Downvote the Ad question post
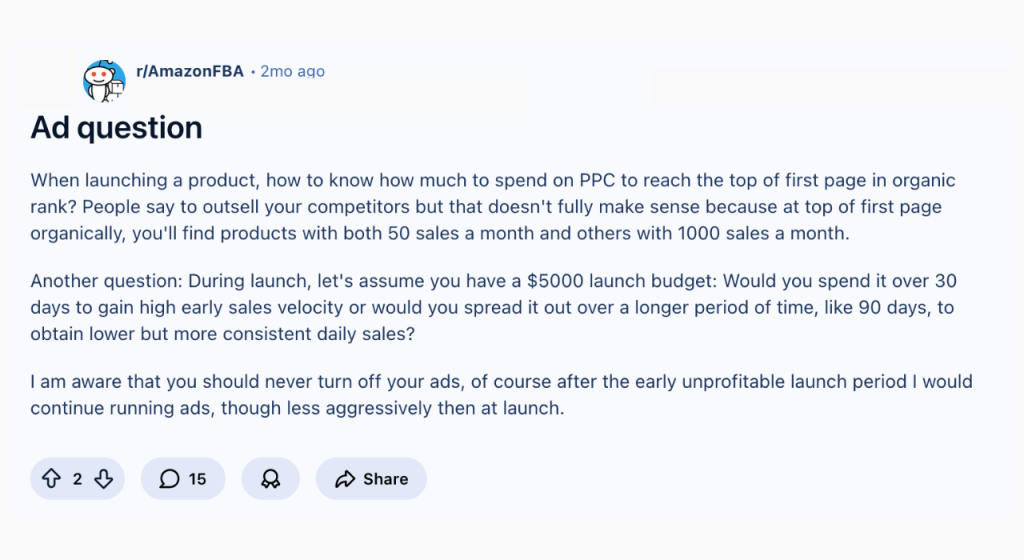 103,479
